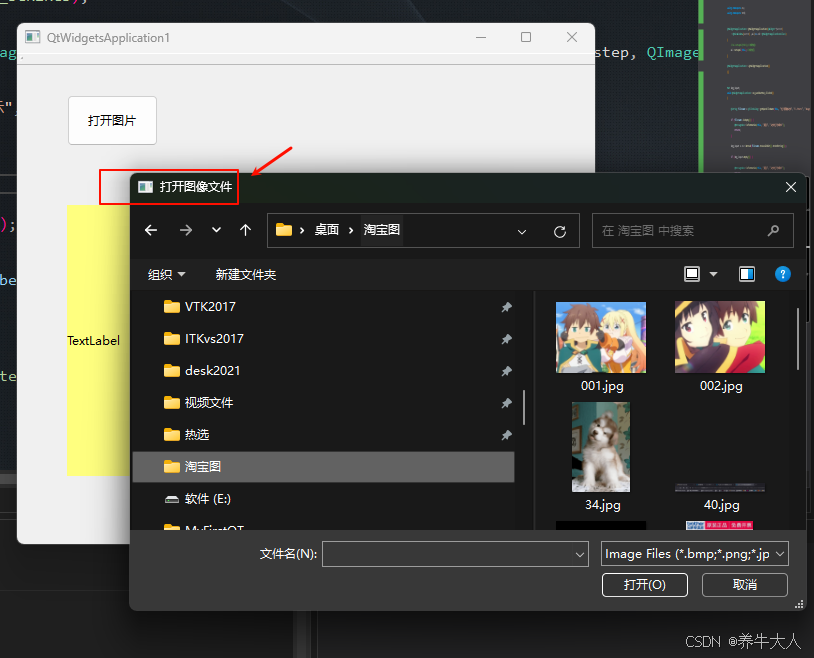
Task: Click the 取消 button
Action: [744, 585]
